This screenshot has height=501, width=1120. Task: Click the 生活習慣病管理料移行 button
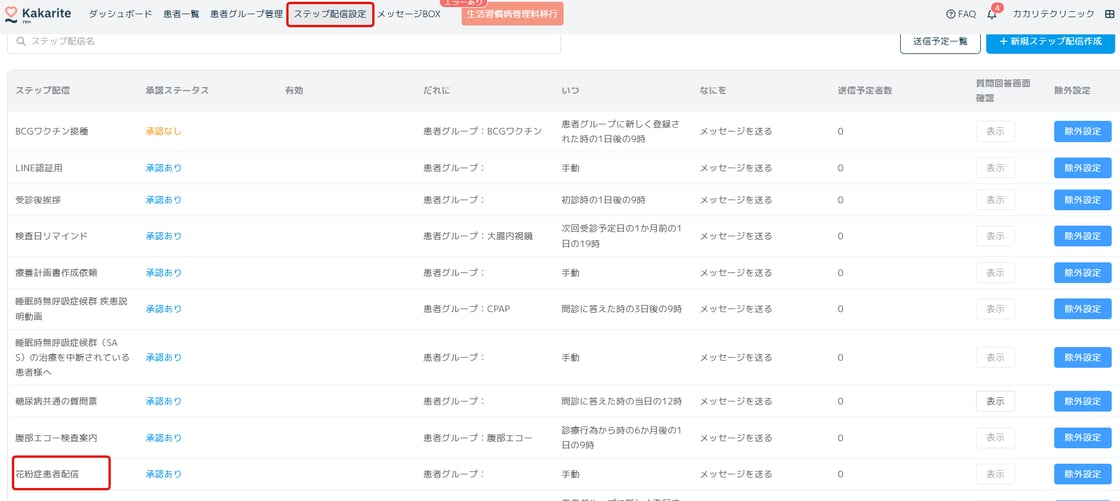512,15
